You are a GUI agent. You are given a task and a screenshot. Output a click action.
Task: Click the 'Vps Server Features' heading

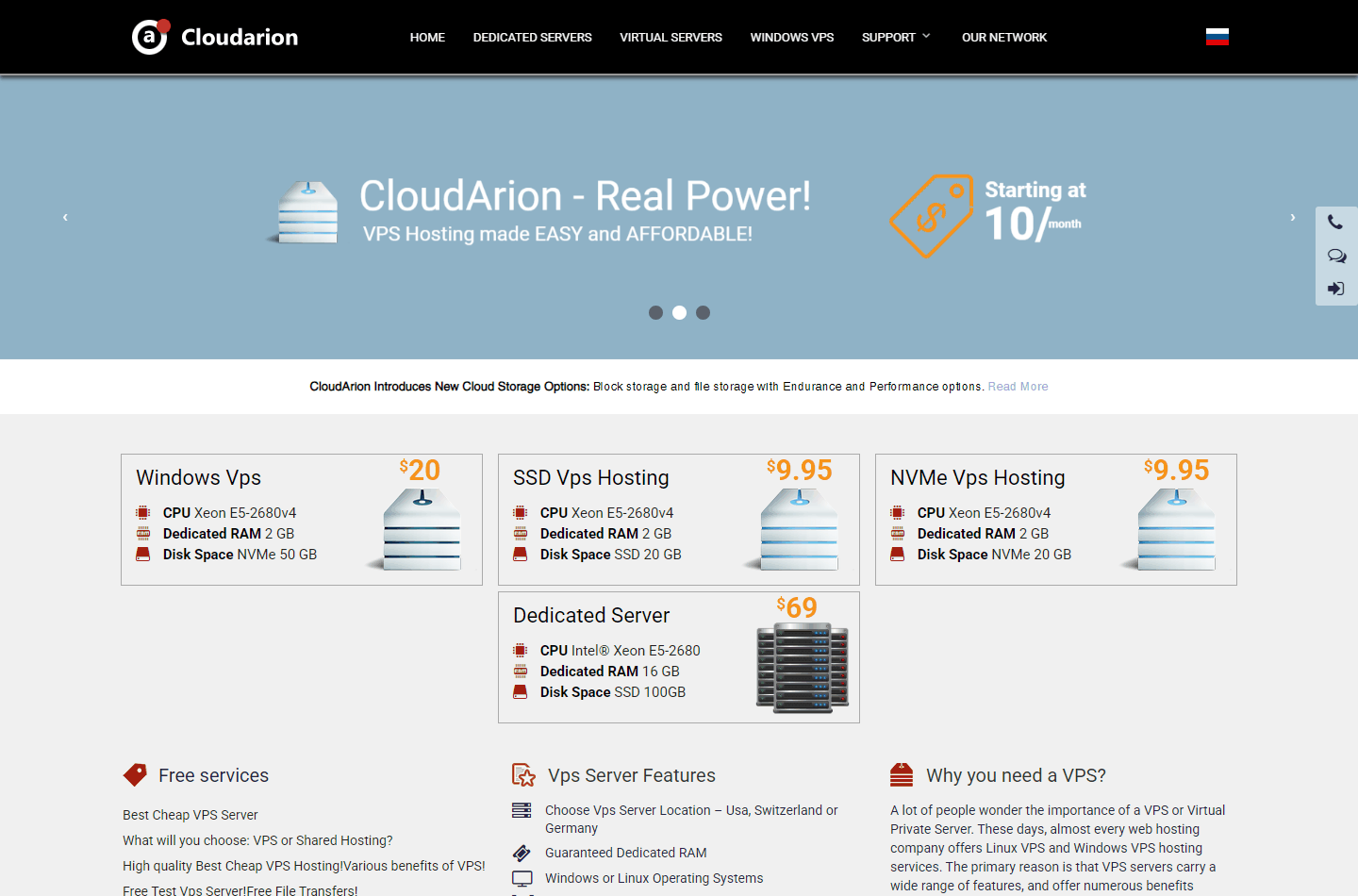click(x=632, y=775)
